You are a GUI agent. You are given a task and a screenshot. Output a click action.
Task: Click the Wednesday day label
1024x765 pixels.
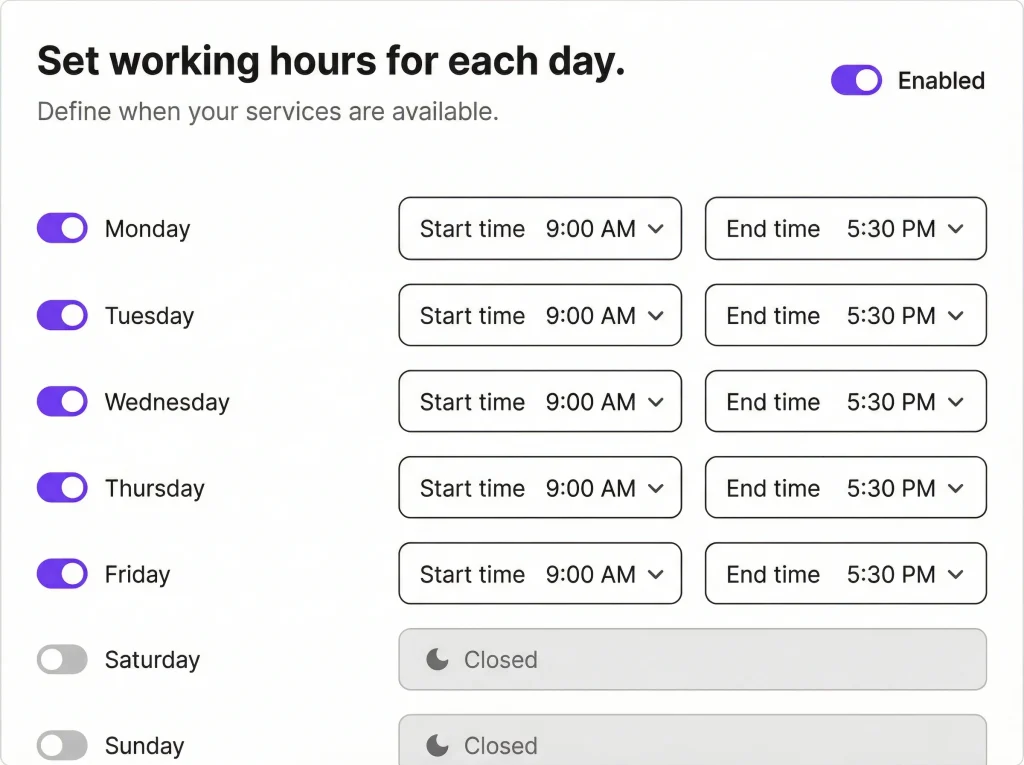(167, 402)
